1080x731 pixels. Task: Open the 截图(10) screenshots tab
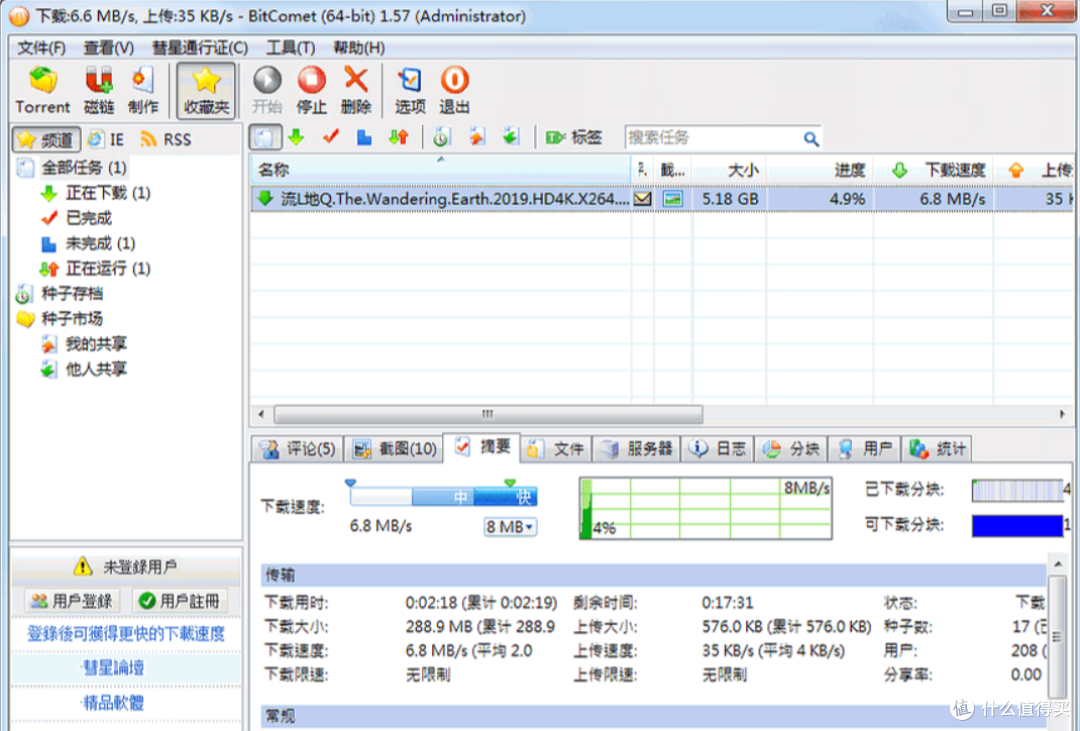pos(395,449)
